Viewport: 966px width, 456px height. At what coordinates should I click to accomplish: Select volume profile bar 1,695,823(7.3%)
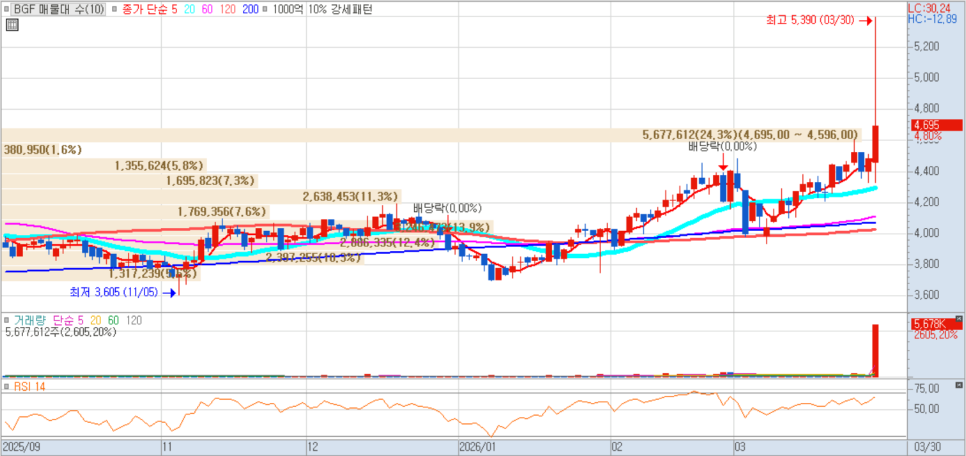coord(129,181)
